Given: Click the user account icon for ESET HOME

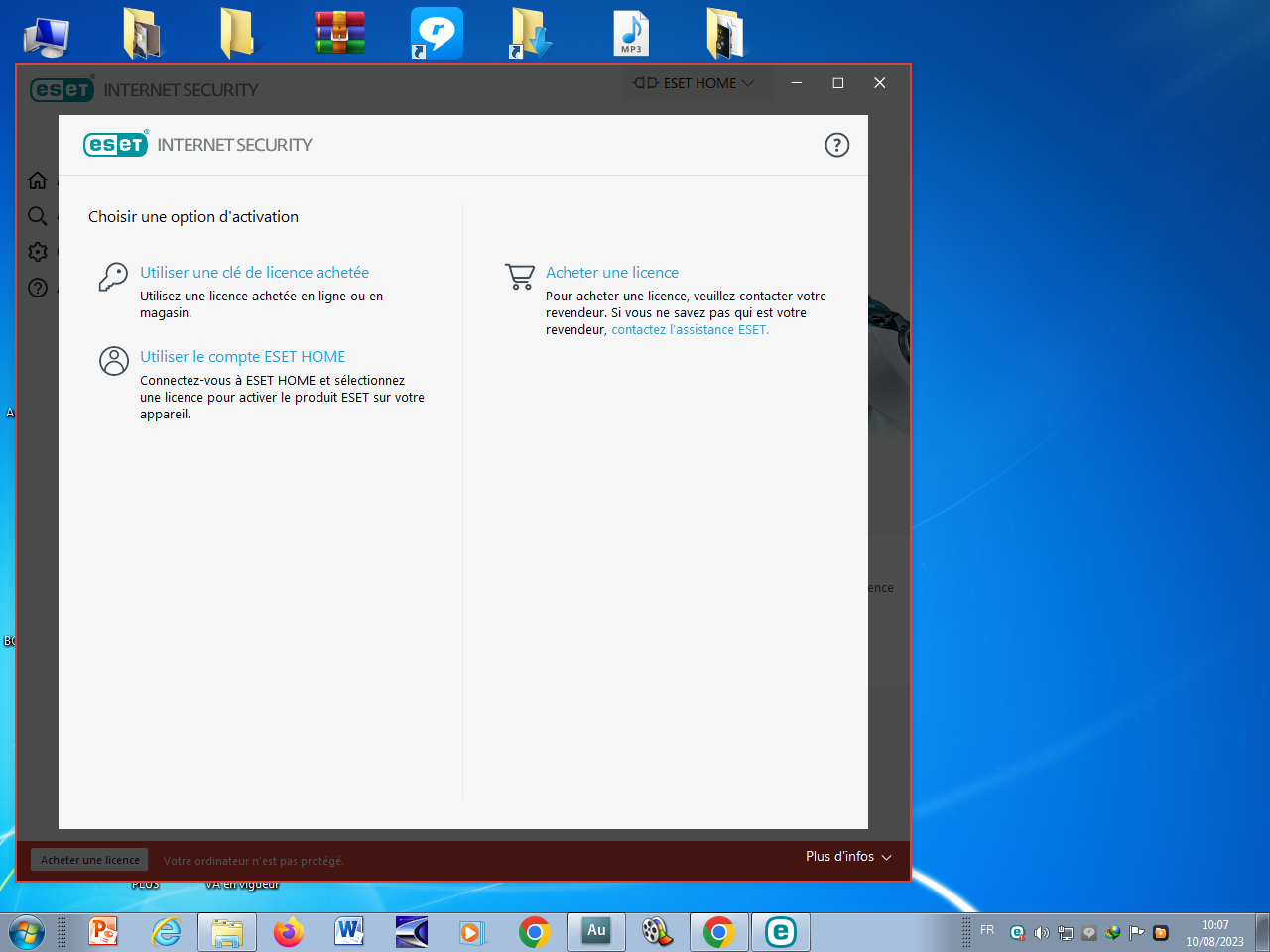Looking at the screenshot, I should pyautogui.click(x=114, y=361).
